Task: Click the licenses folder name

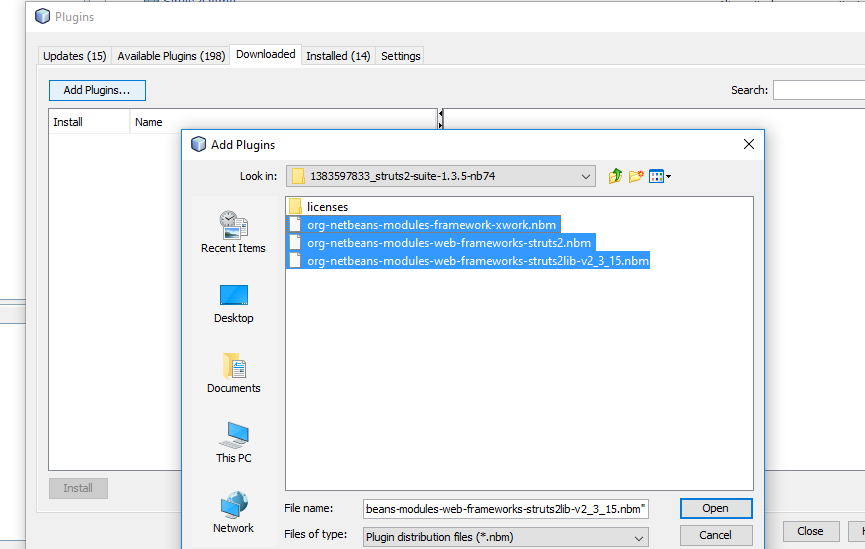Action: [x=327, y=207]
